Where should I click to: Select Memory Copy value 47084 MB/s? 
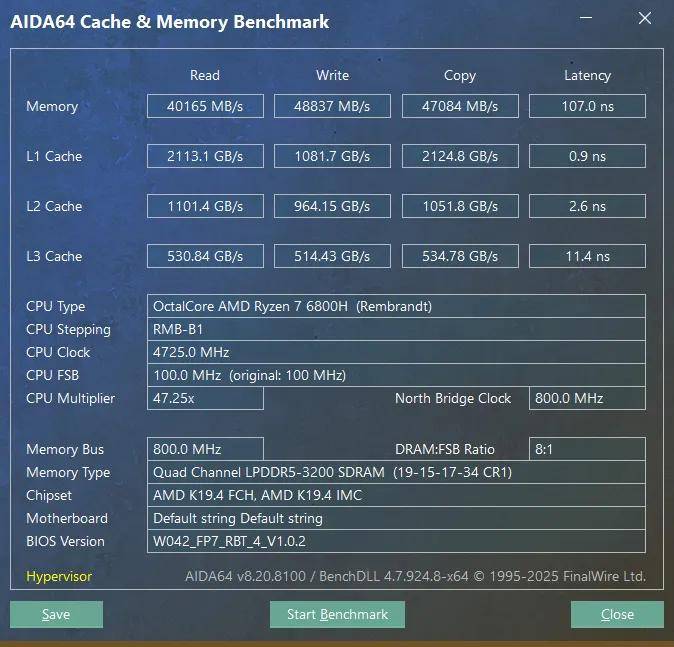pos(460,106)
